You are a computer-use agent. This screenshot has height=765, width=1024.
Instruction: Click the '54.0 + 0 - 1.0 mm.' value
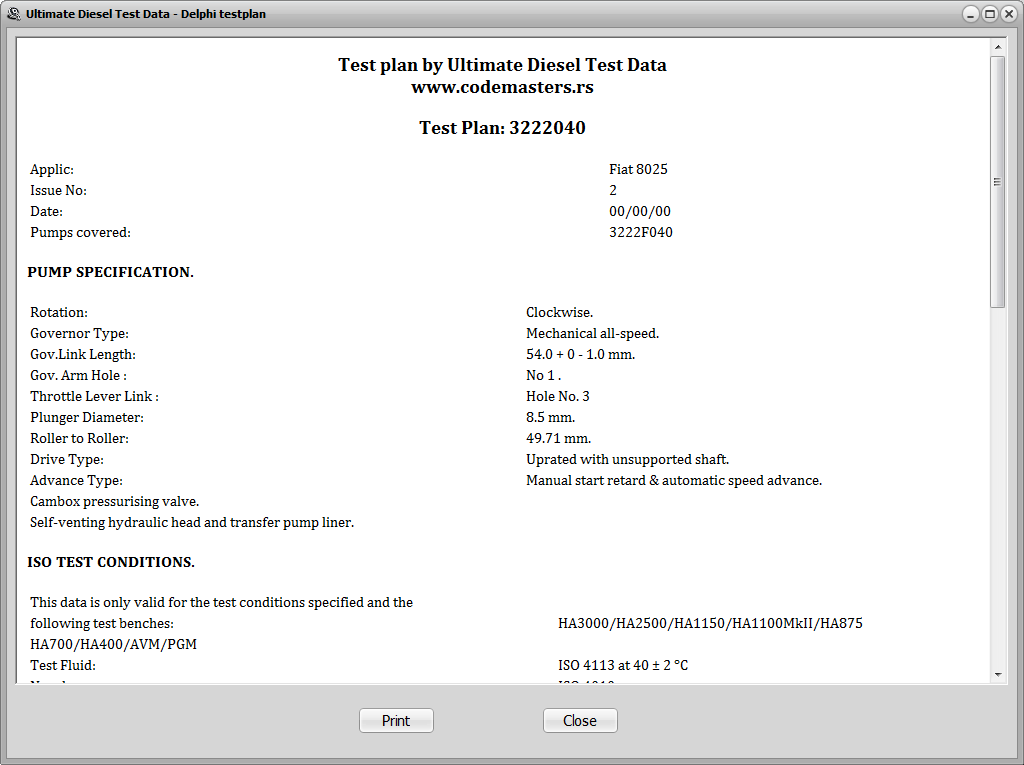point(581,354)
